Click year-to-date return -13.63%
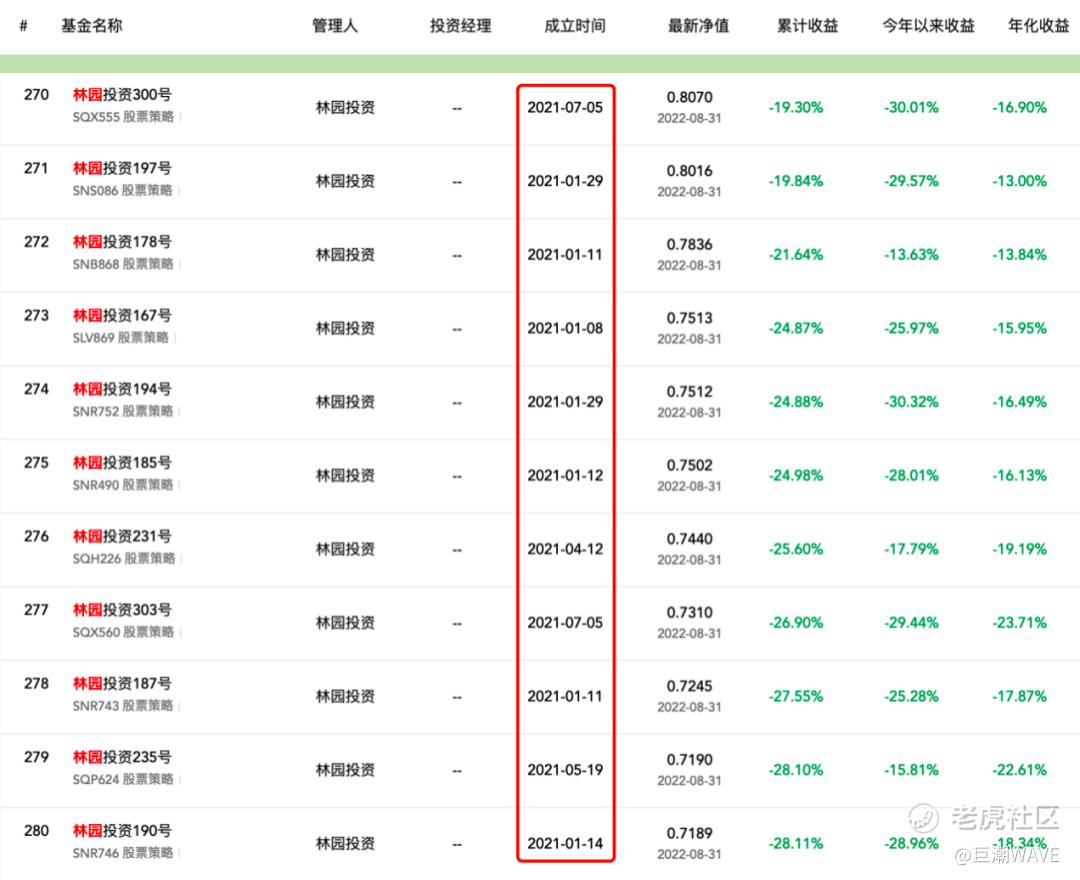 (911, 255)
